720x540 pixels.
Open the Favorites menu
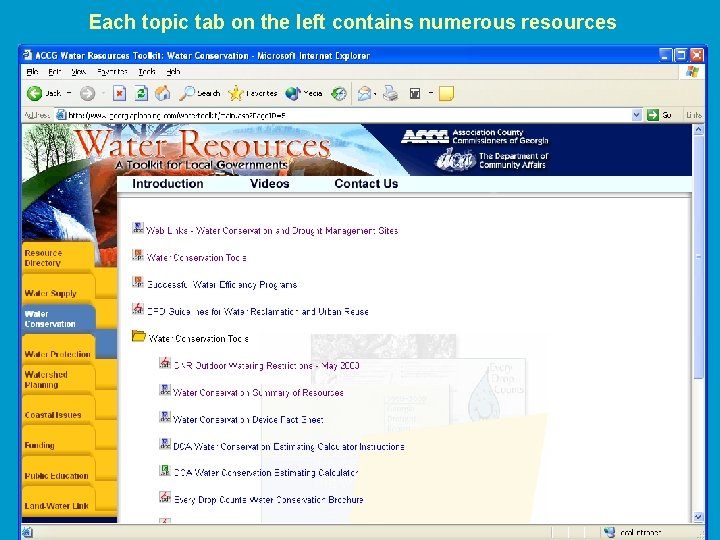[112, 72]
